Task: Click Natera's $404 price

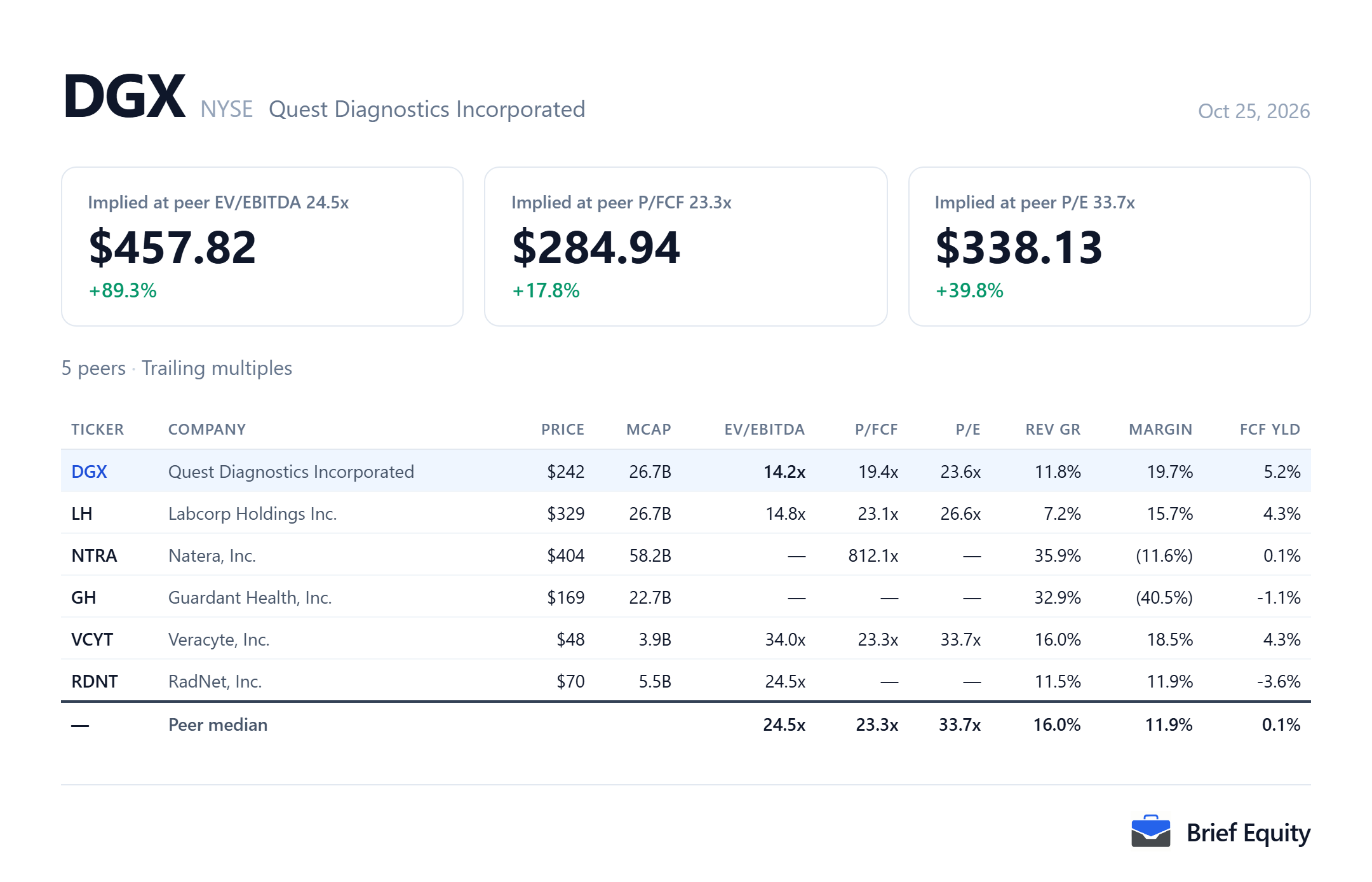Action: click(566, 555)
